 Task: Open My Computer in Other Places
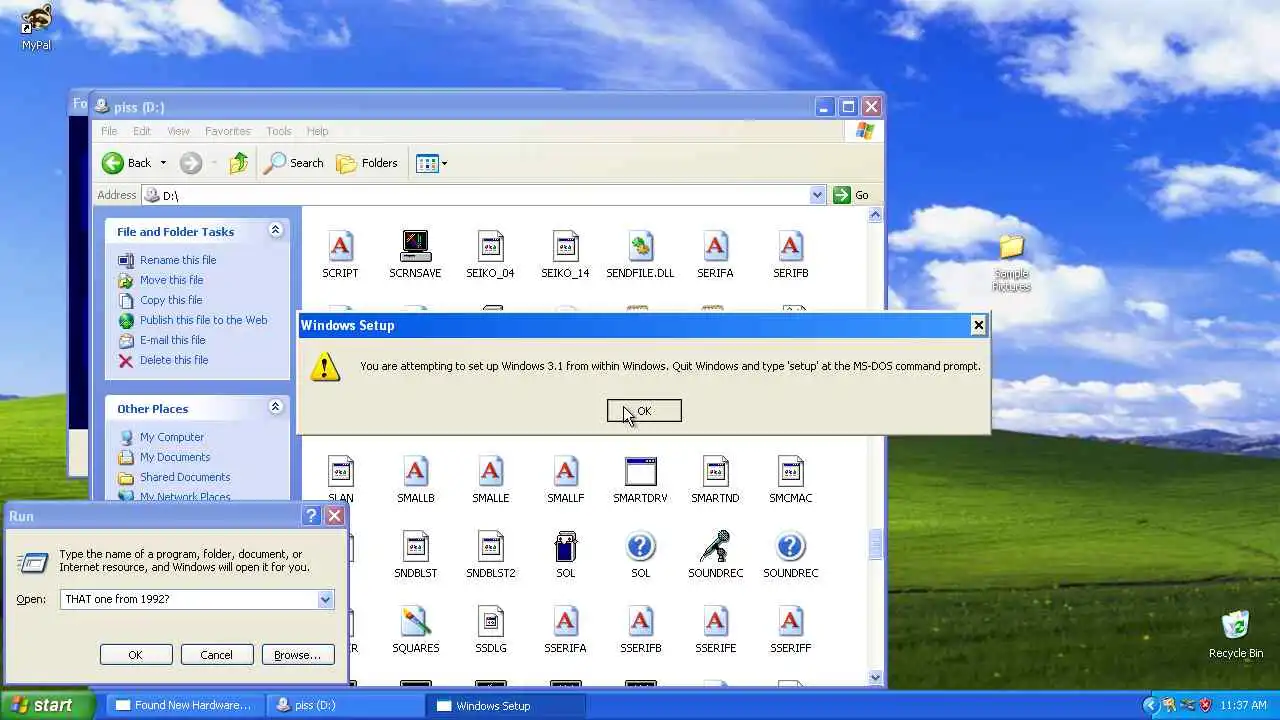171,437
